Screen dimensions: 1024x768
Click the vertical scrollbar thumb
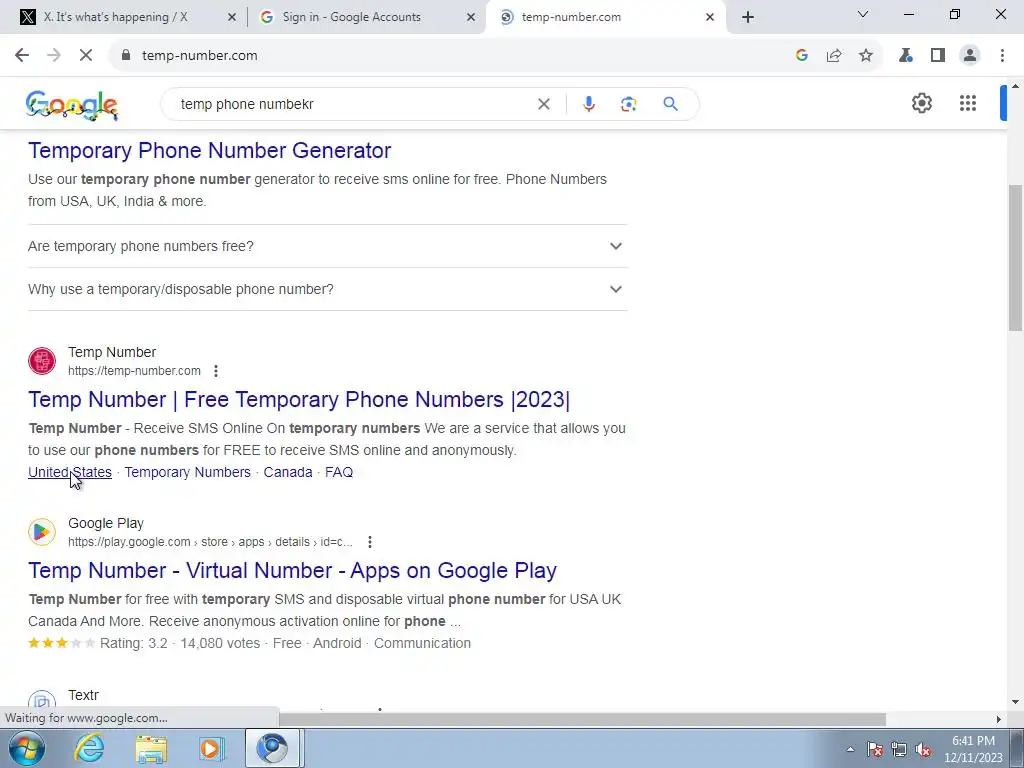coord(1016,257)
